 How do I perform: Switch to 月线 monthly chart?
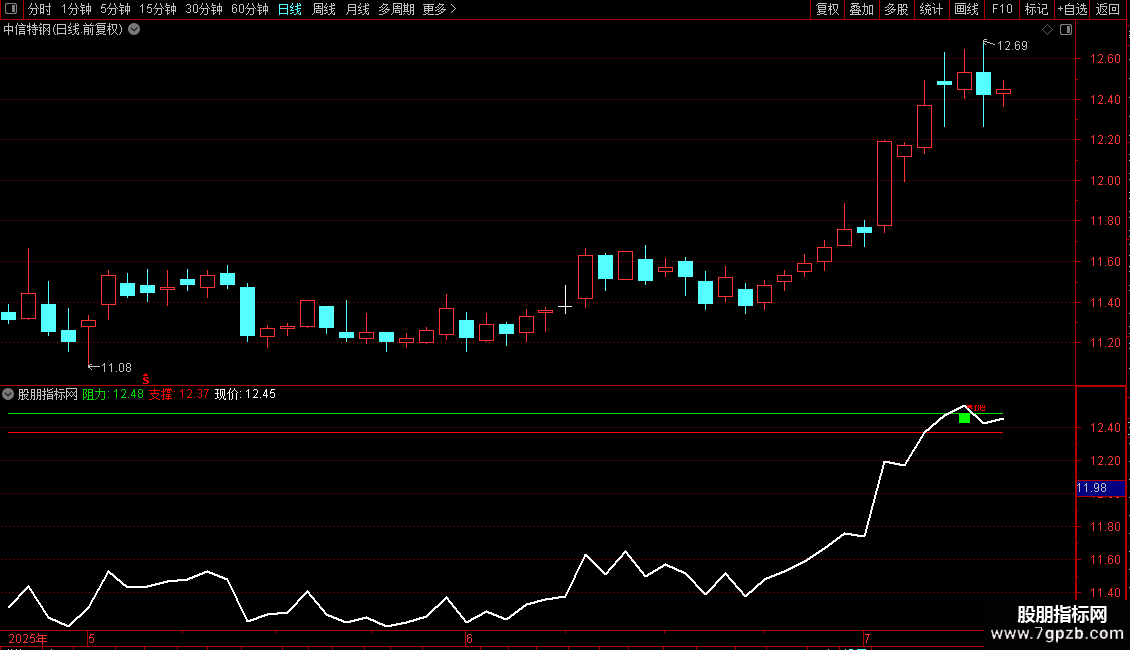[x=357, y=9]
